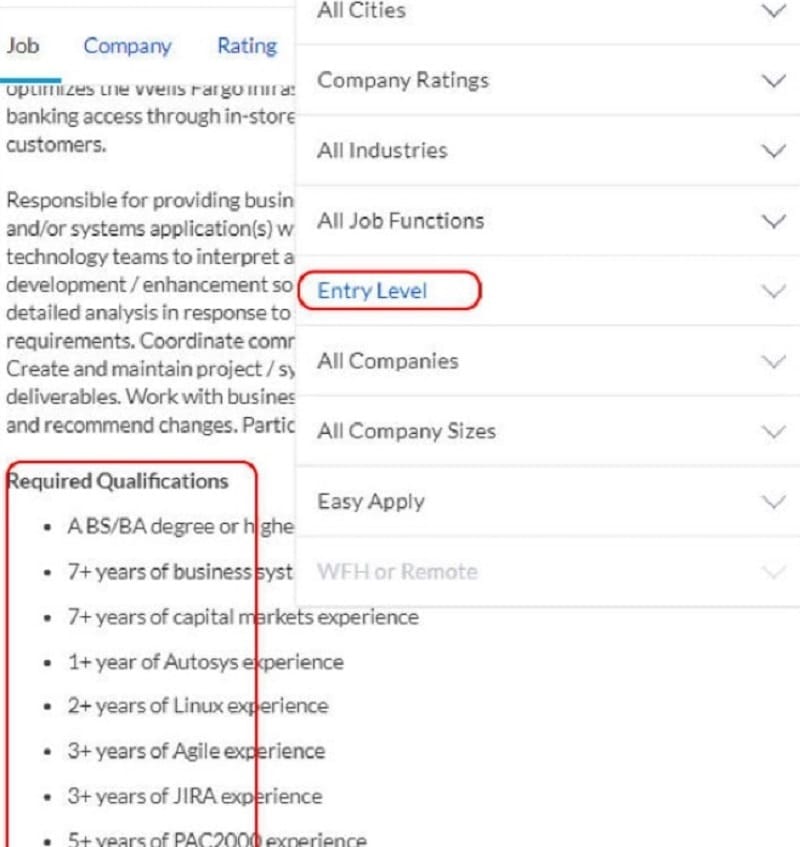Click the arrow next to All Companies

pos(773,361)
